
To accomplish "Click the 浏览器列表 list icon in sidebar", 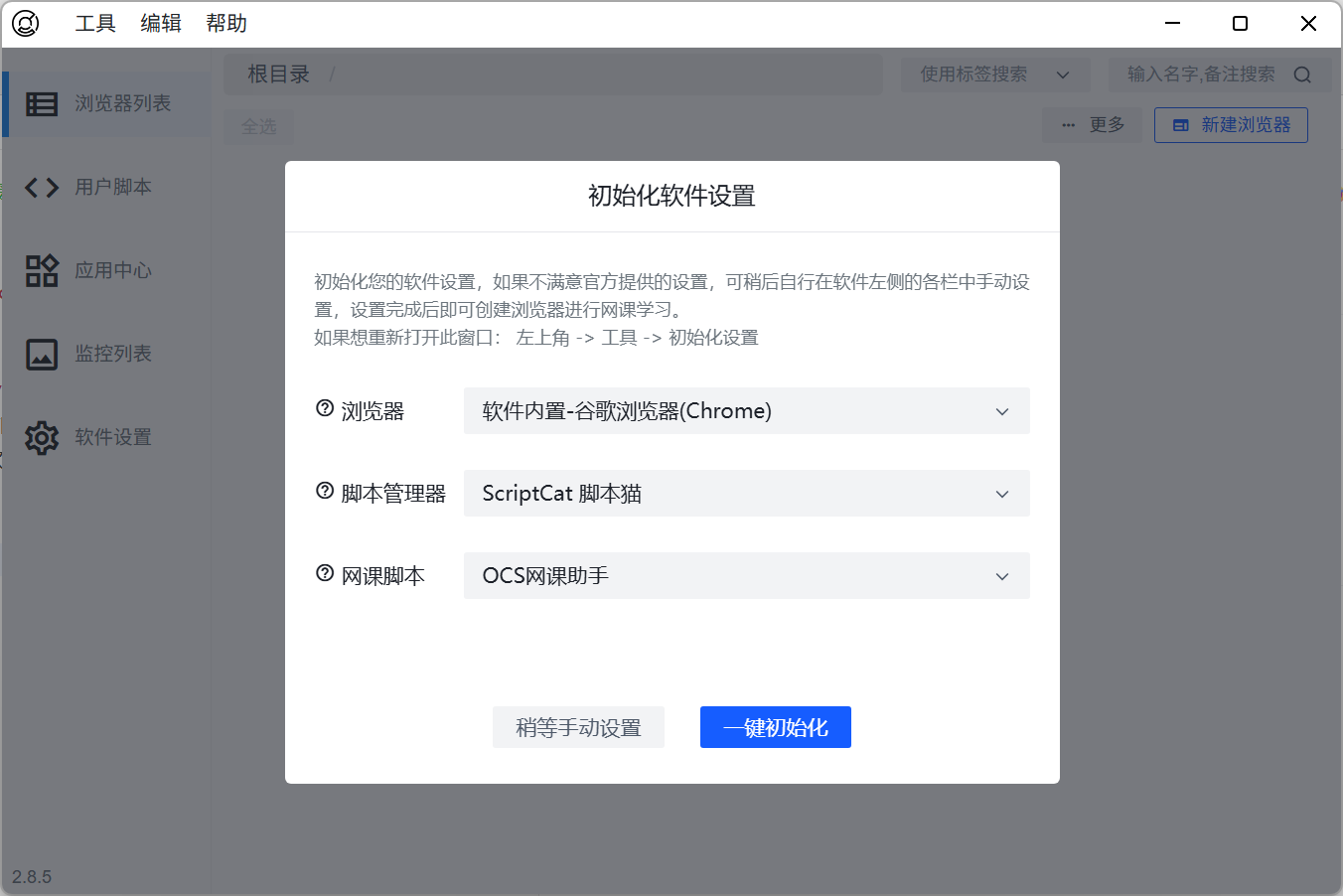I will pyautogui.click(x=42, y=103).
